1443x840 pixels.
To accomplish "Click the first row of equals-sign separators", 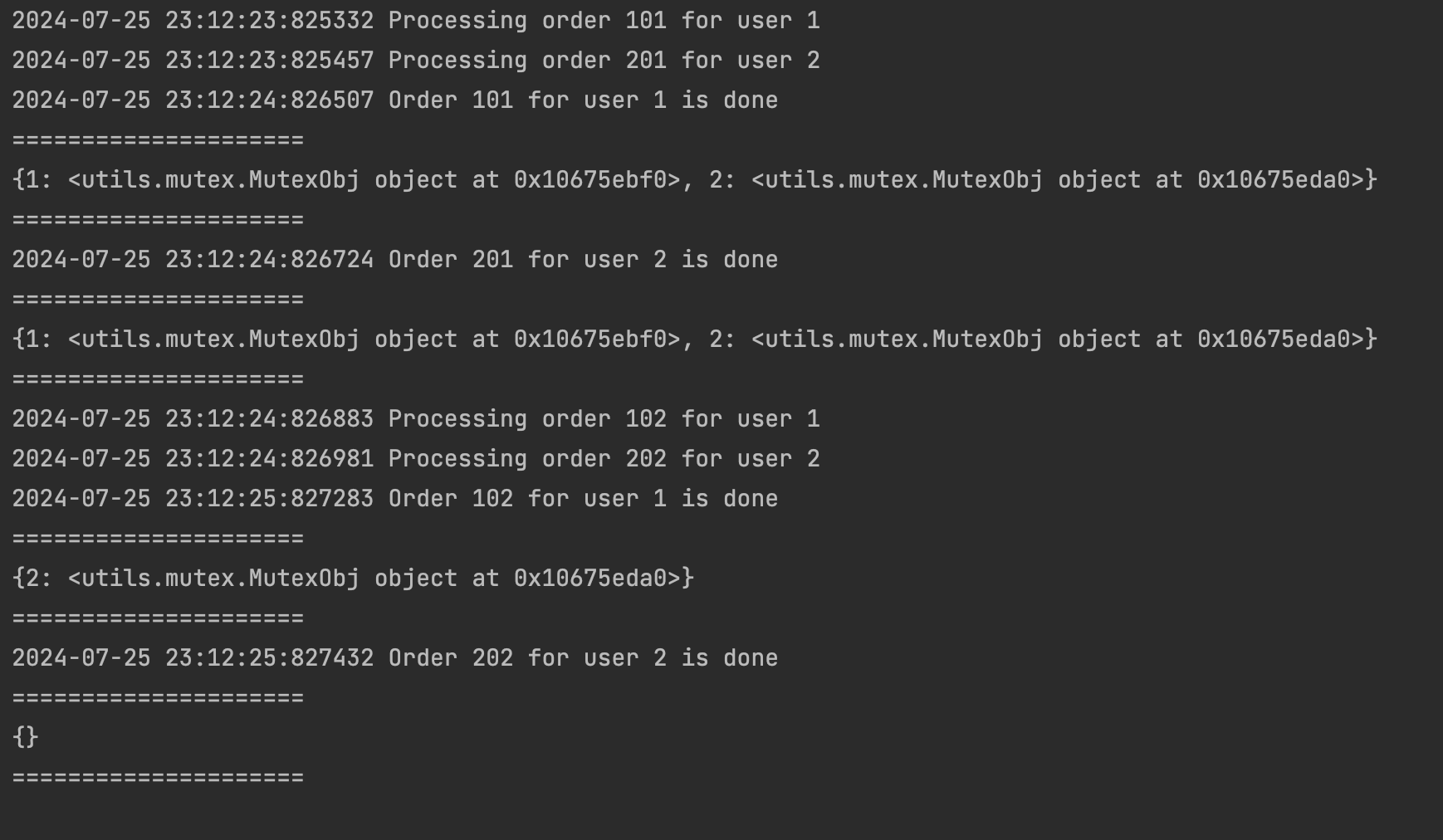I will coord(158,140).
